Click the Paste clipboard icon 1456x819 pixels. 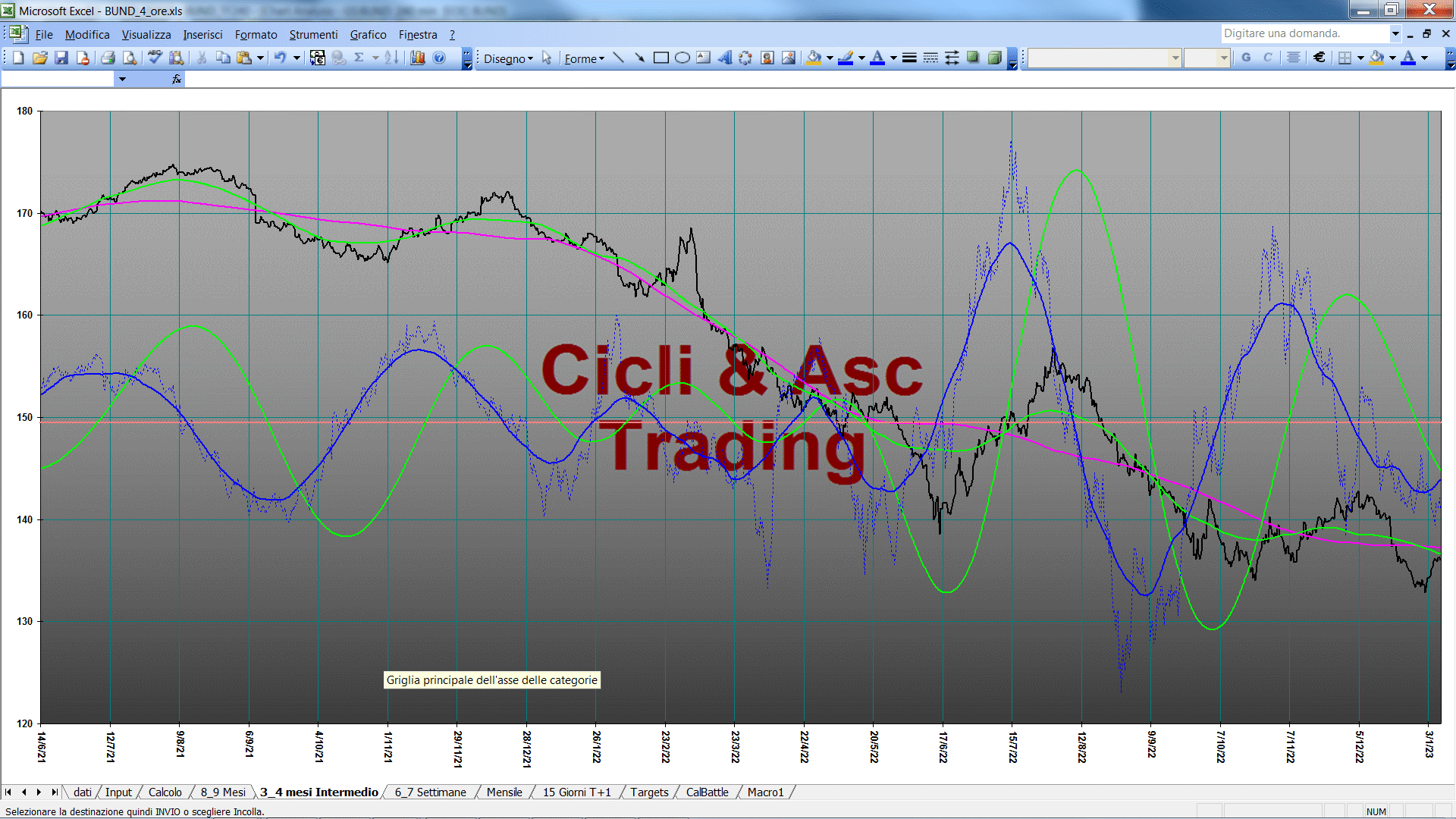[x=244, y=58]
